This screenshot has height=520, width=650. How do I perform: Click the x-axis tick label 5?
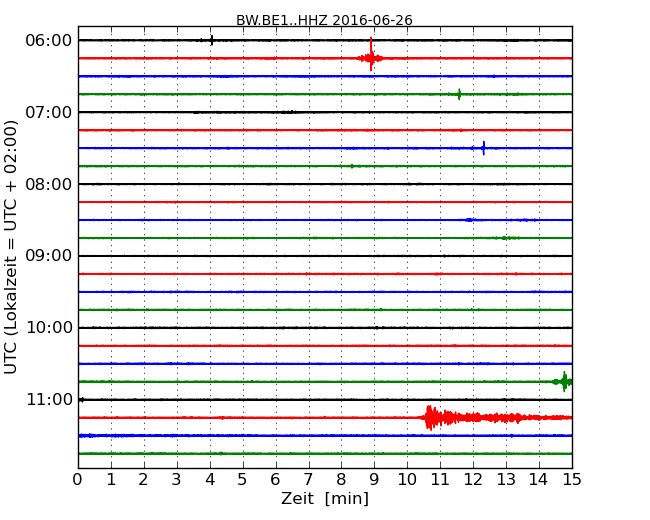[x=242, y=480]
